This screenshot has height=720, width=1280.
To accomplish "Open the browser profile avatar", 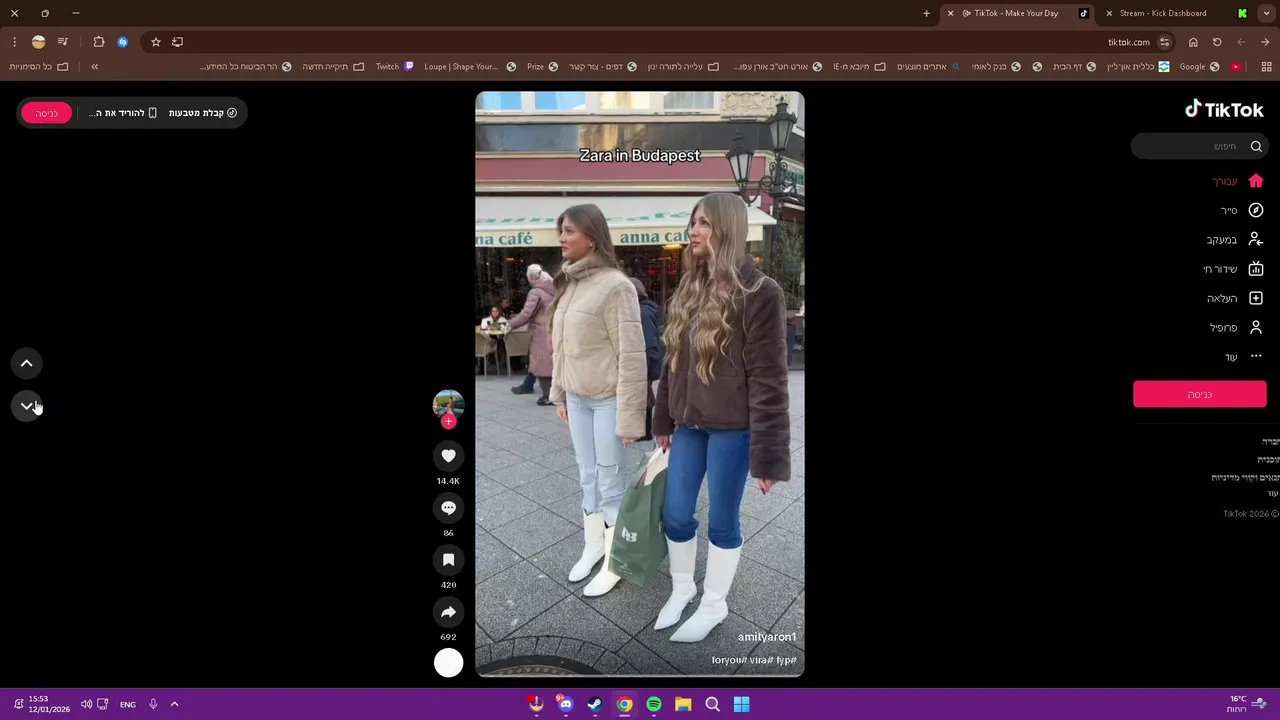I will (38, 42).
